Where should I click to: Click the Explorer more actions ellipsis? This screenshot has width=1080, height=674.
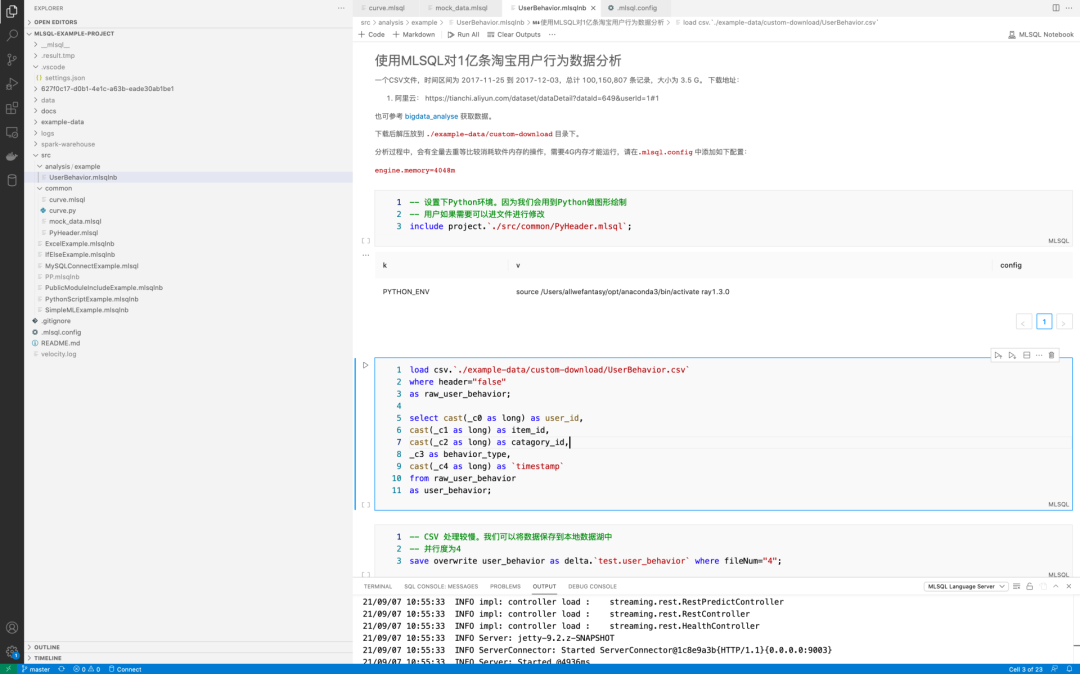(341, 8)
